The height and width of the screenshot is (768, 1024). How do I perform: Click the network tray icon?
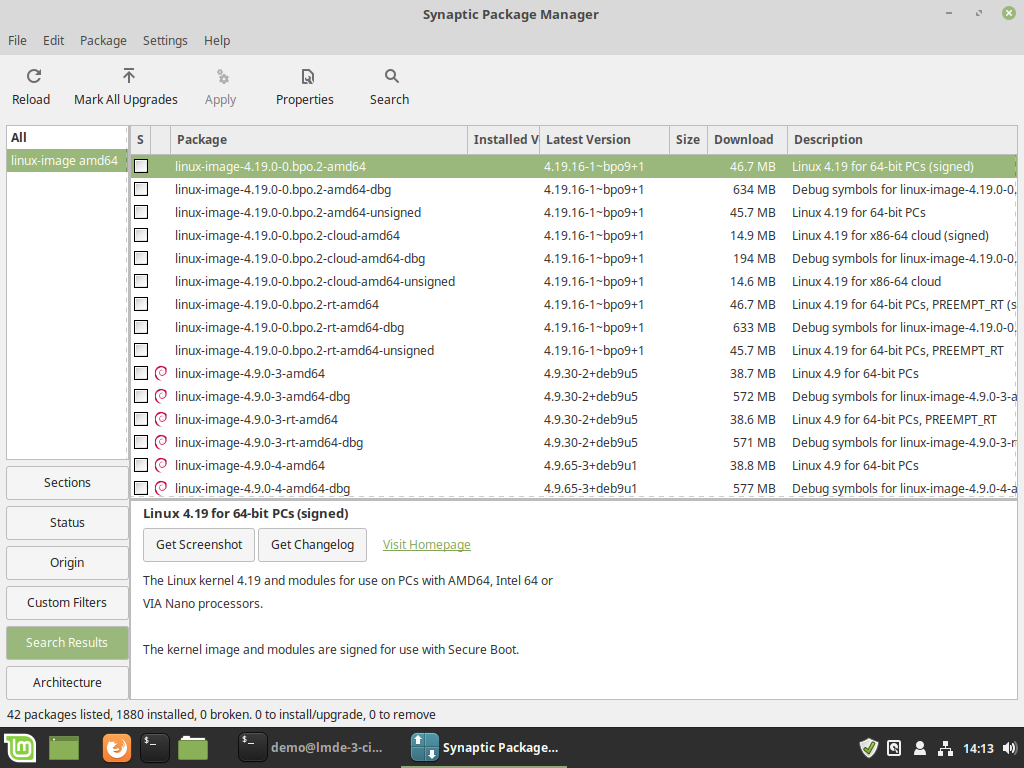tap(945, 748)
